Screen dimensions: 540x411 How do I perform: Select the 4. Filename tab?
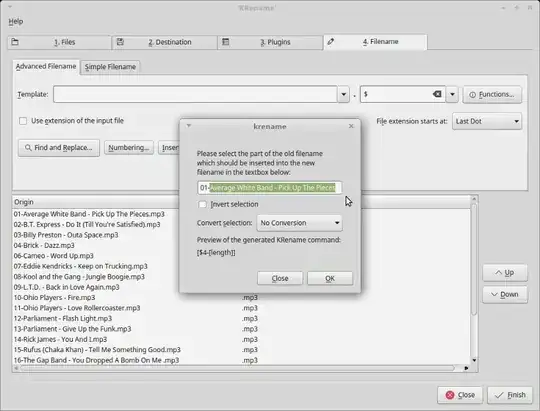(x=375, y=42)
